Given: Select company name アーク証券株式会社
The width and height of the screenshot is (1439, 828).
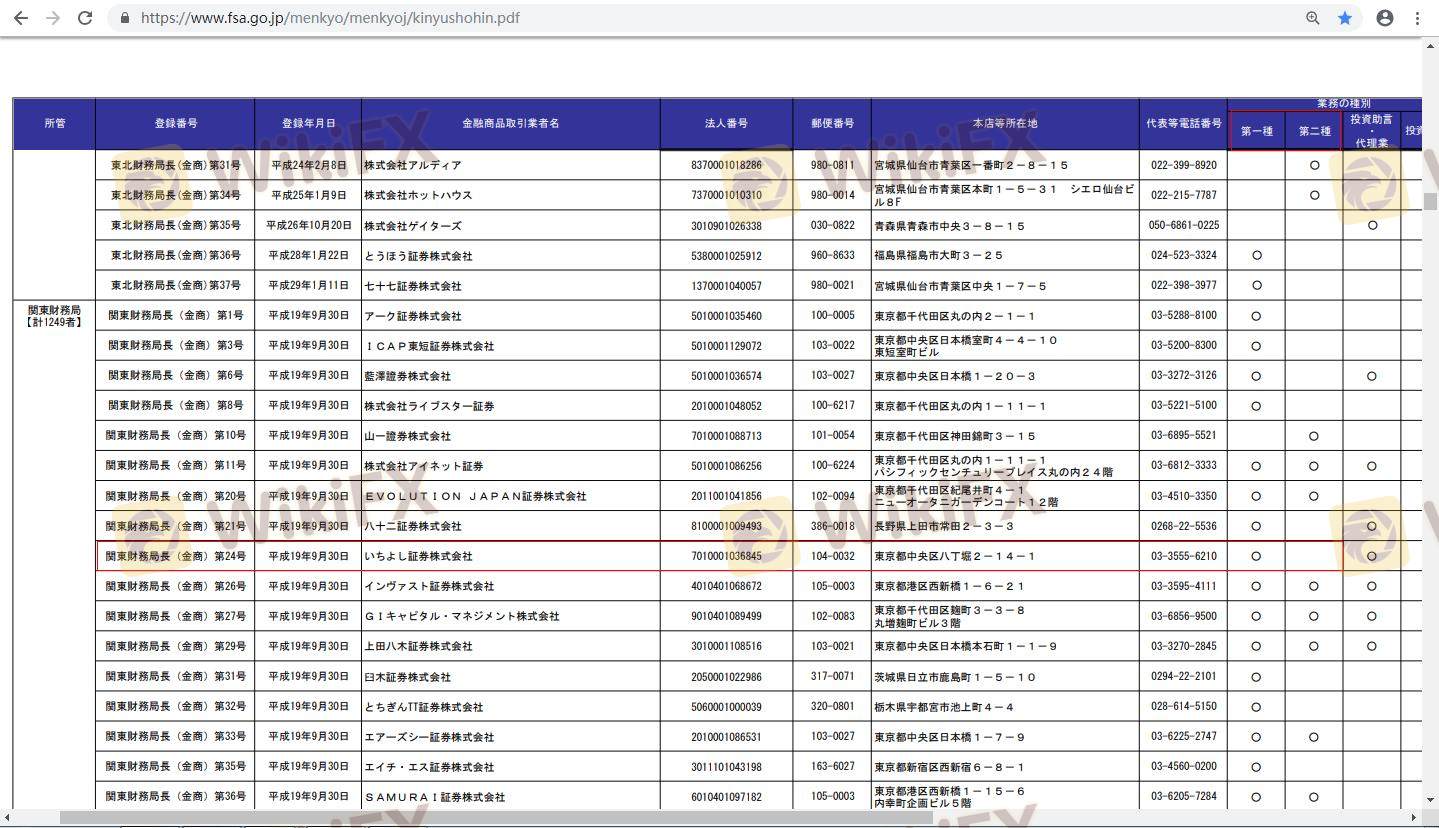Looking at the screenshot, I should pos(412,316).
